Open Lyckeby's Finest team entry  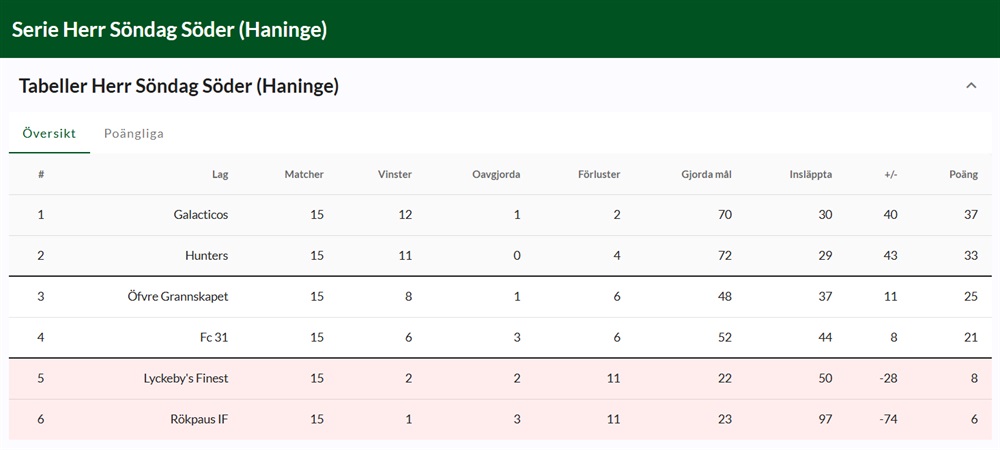185,379
